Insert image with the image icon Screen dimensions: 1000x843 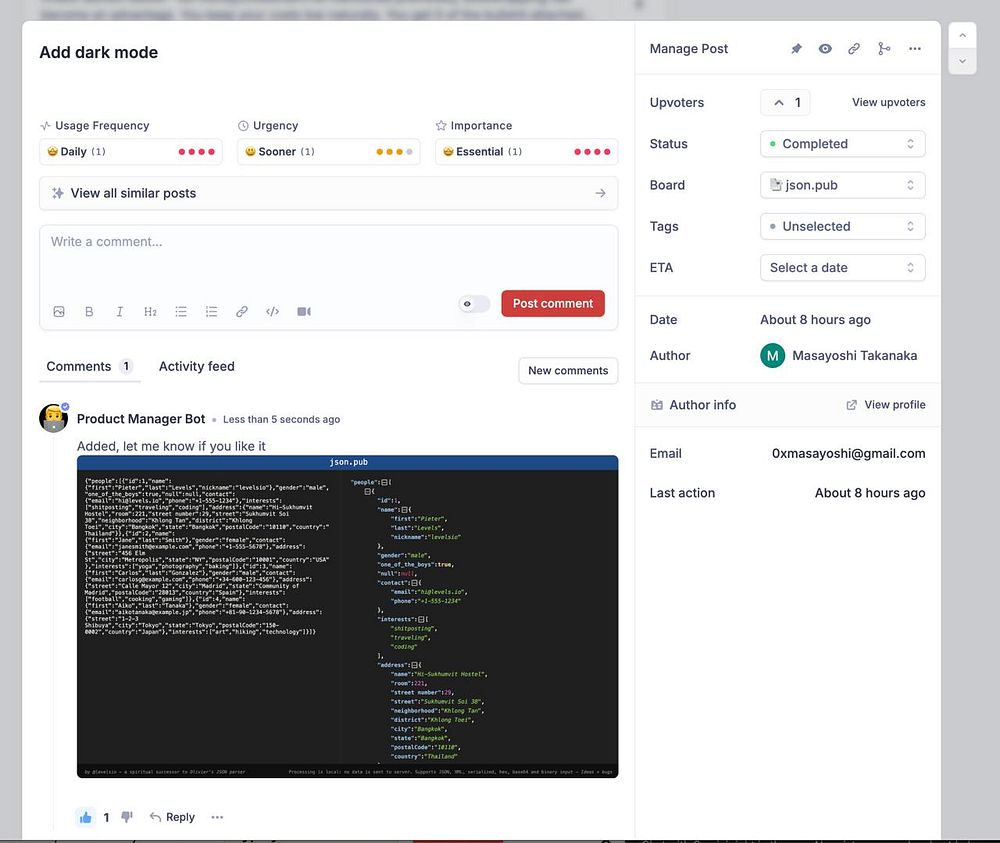59,312
